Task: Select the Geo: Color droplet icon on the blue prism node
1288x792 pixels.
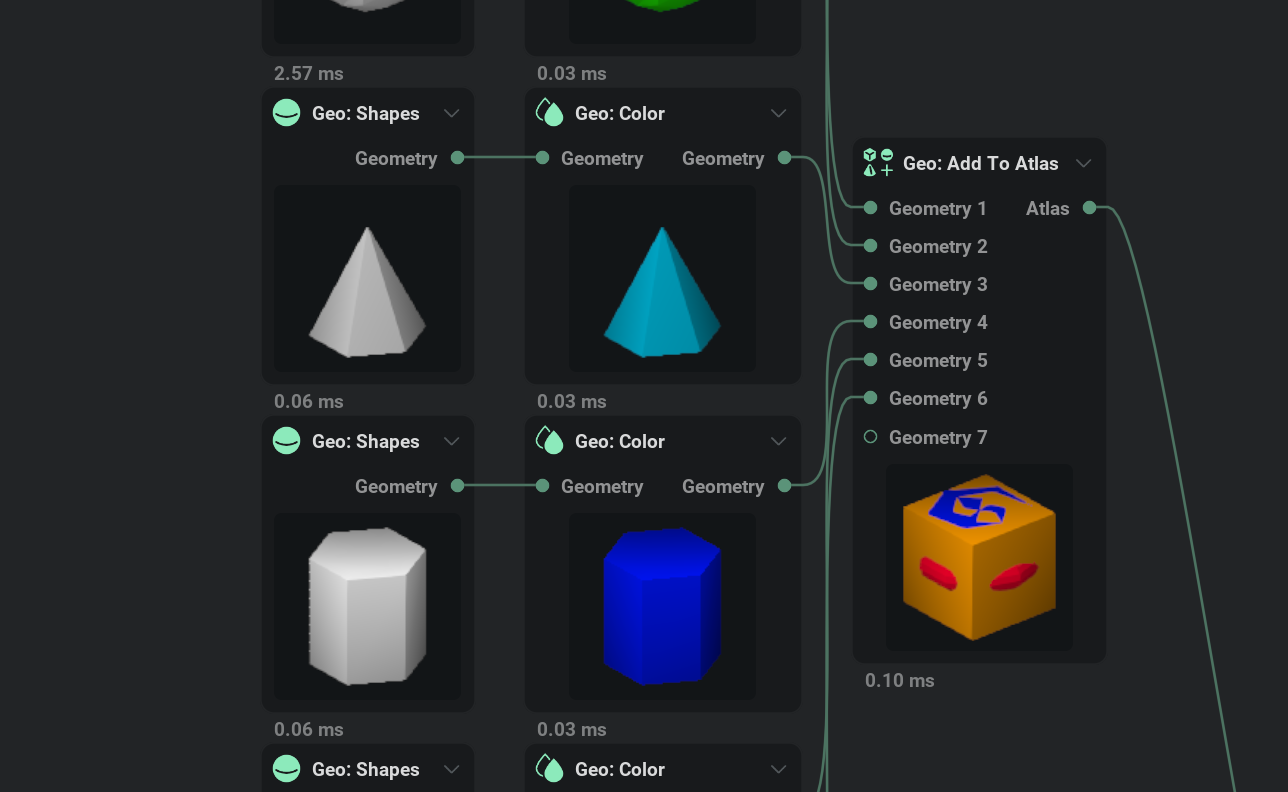Action: click(x=550, y=441)
